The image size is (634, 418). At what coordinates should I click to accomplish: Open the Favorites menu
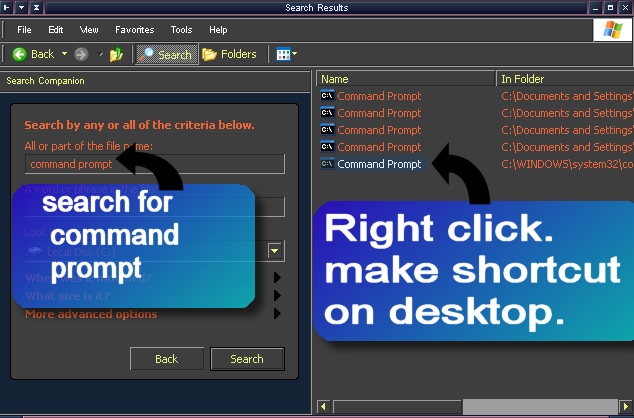135,30
